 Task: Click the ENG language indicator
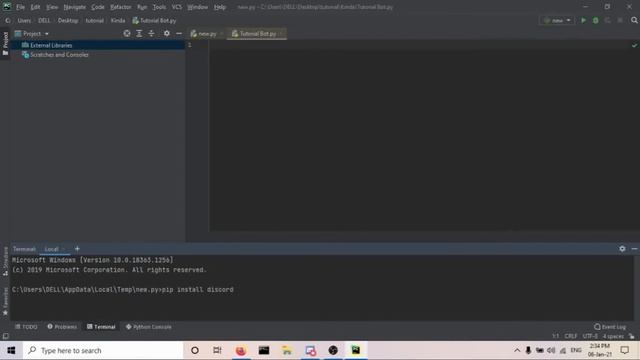(576, 350)
